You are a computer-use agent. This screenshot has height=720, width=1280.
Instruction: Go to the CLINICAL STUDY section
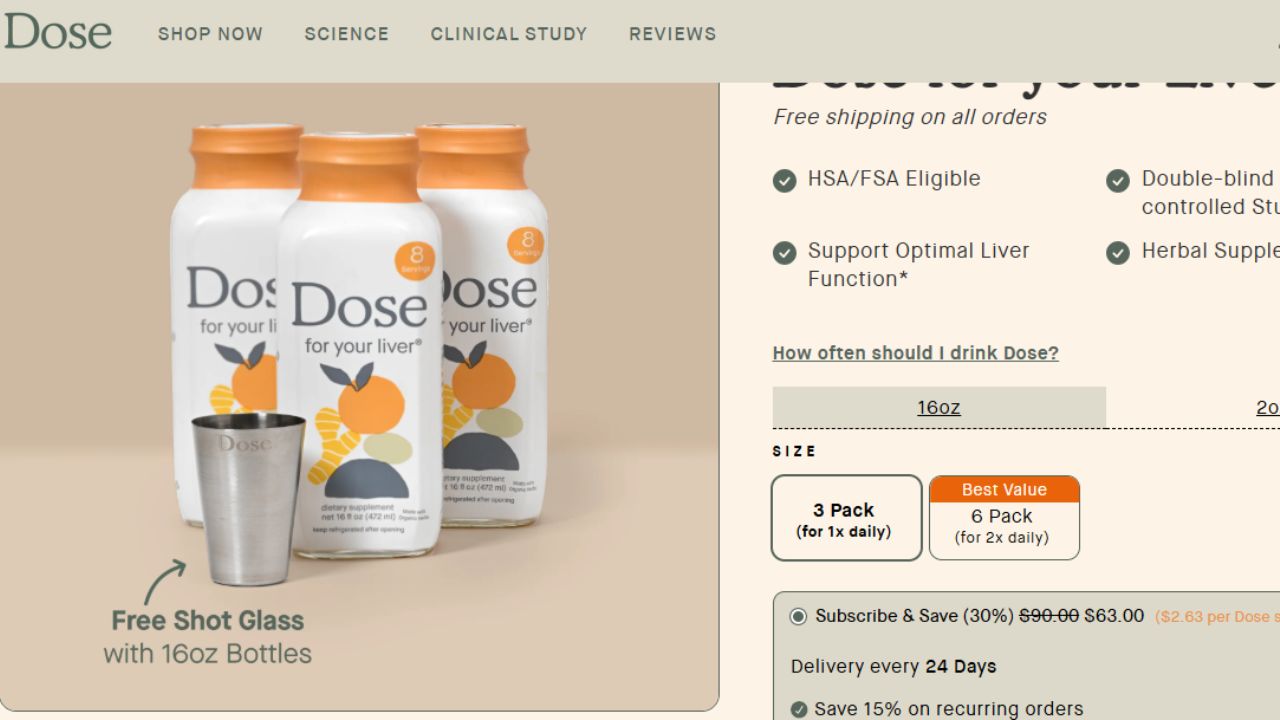coord(508,33)
